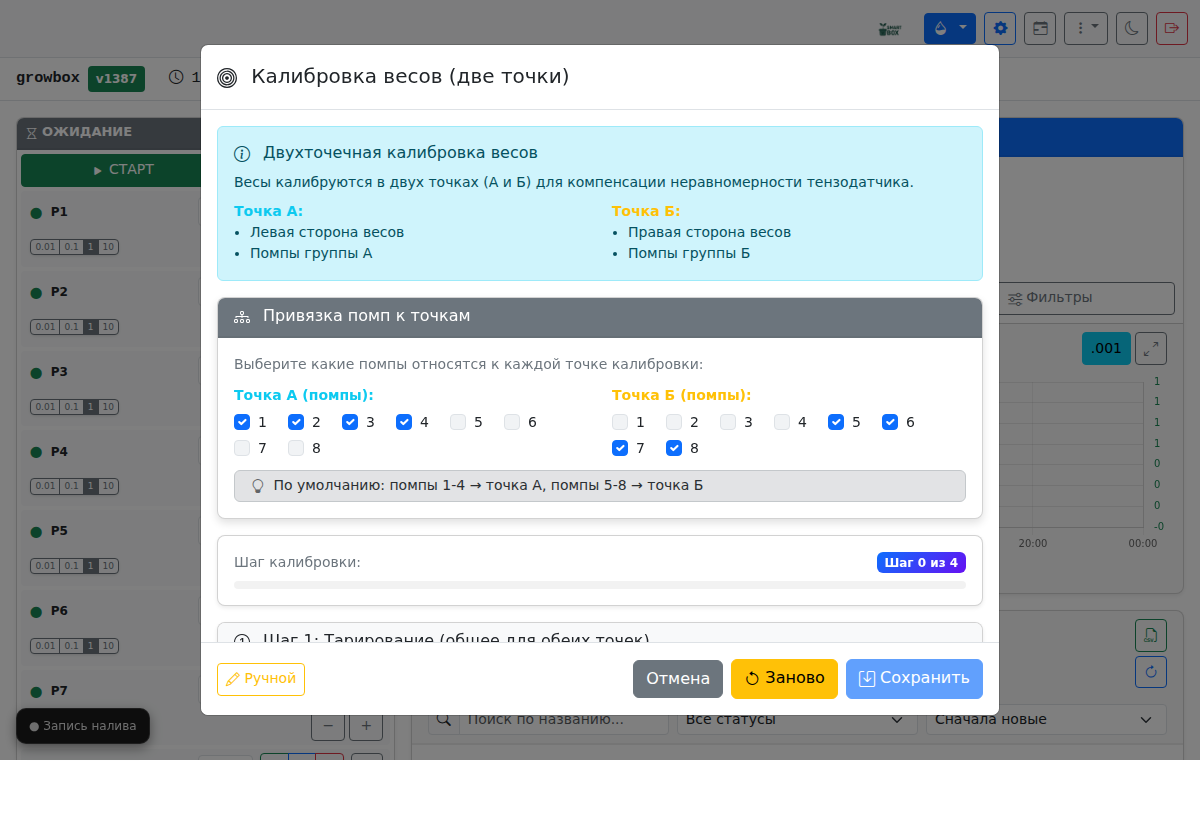Image resolution: width=1200 pixels, height=816 pixels.
Task: Click the Заново restart button
Action: (784, 679)
